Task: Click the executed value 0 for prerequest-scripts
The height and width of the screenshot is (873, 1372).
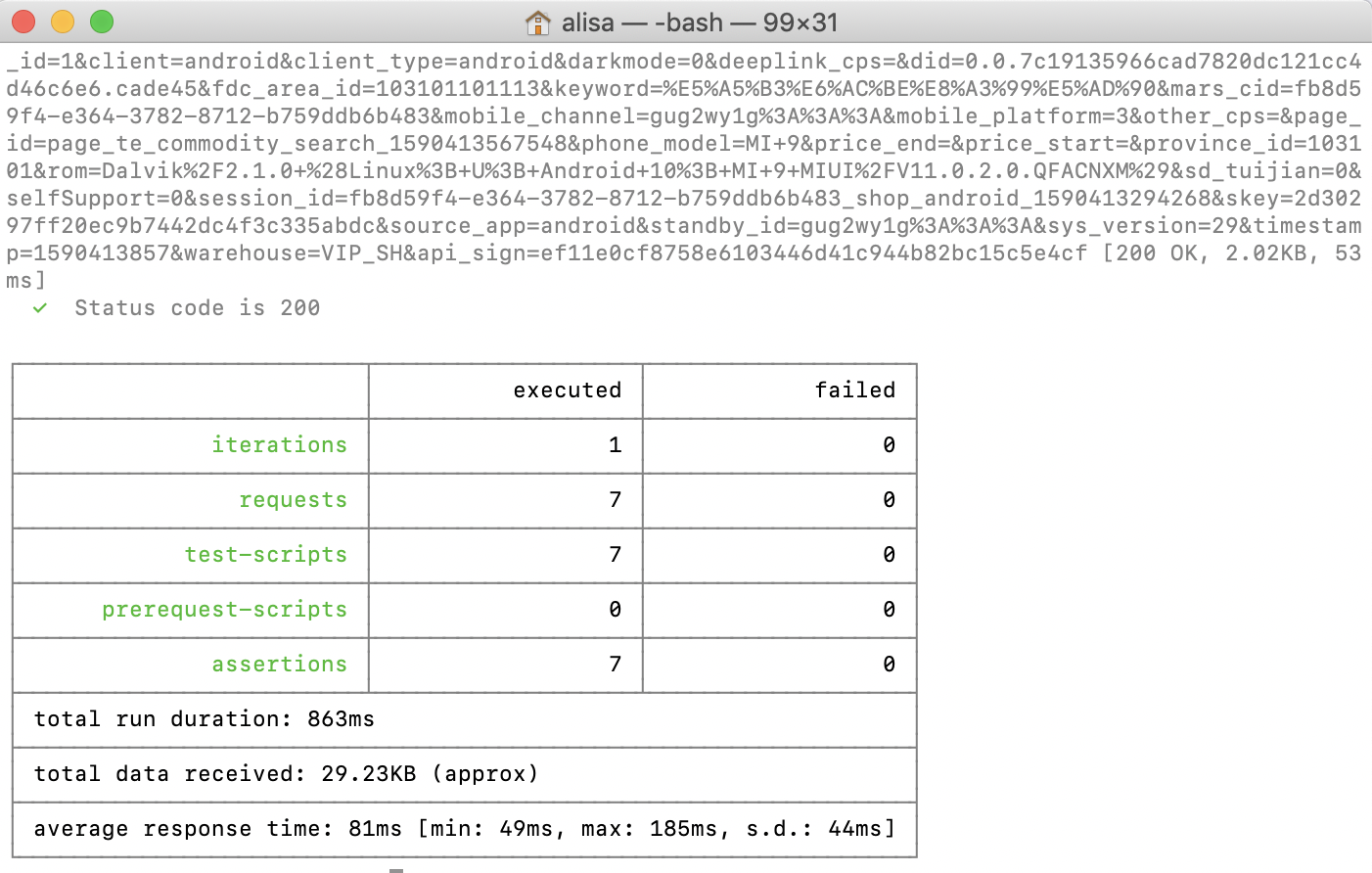Action: tap(615, 610)
